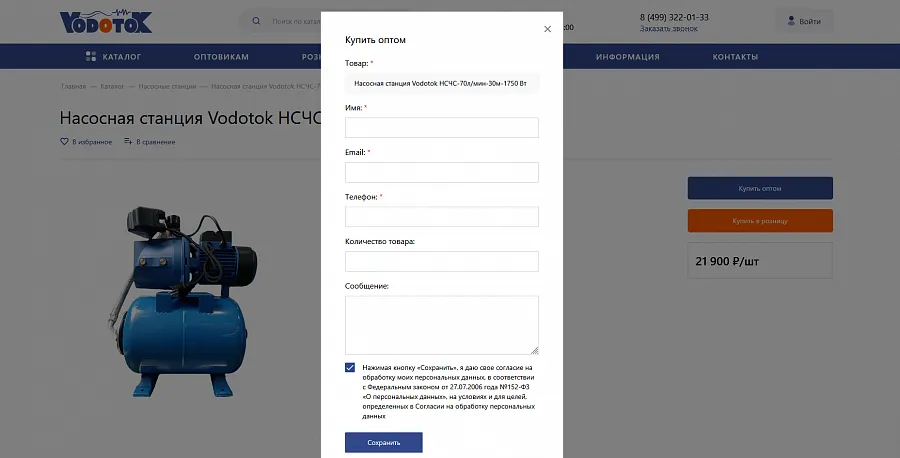The height and width of the screenshot is (458, 900).
Task: Open the Информация menu item
Action: pyautogui.click(x=627, y=57)
